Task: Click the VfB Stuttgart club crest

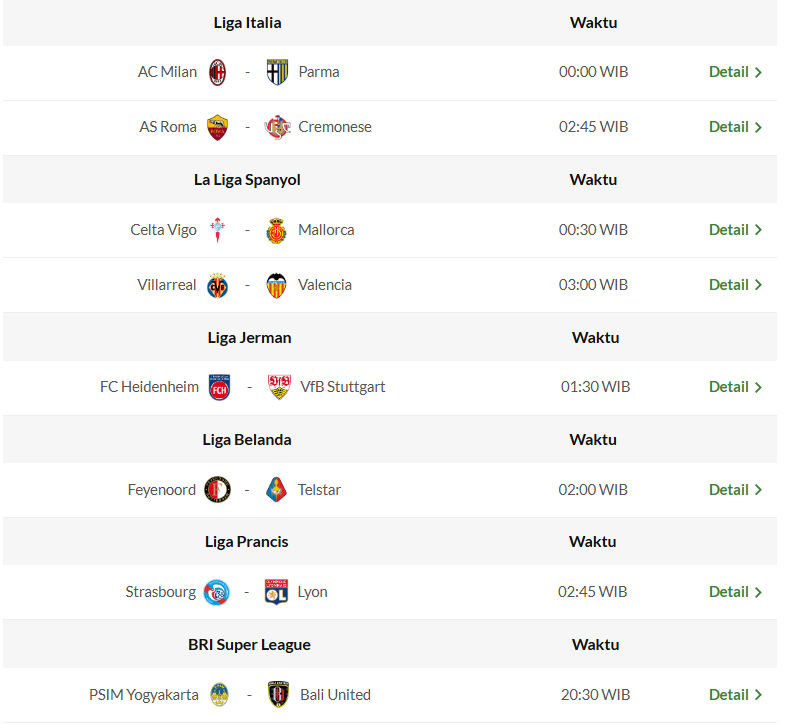Action: pyautogui.click(x=279, y=387)
